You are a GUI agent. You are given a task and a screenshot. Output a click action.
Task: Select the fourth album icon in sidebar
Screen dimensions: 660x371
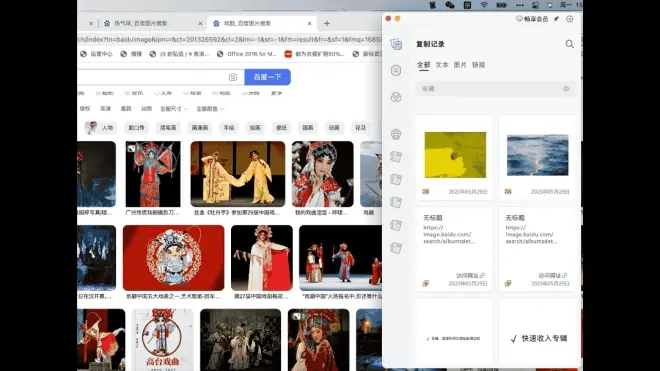(x=396, y=225)
